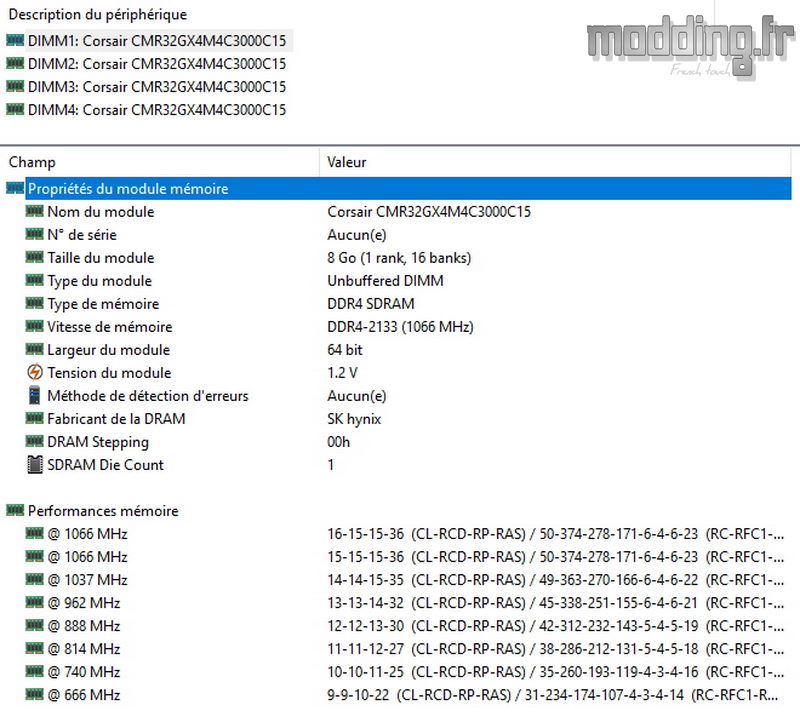This screenshot has height=728, width=800.
Task: Click the Fabricant de la DRAM icon
Action: coord(34,418)
